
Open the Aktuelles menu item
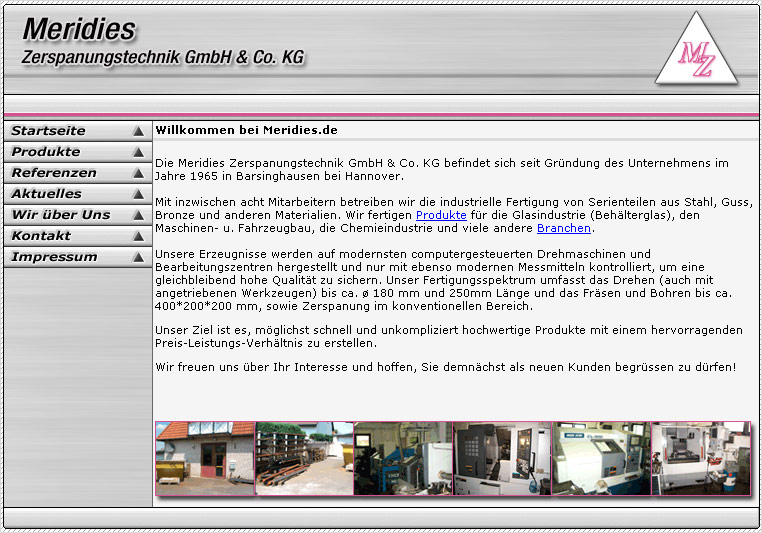[x=78, y=194]
